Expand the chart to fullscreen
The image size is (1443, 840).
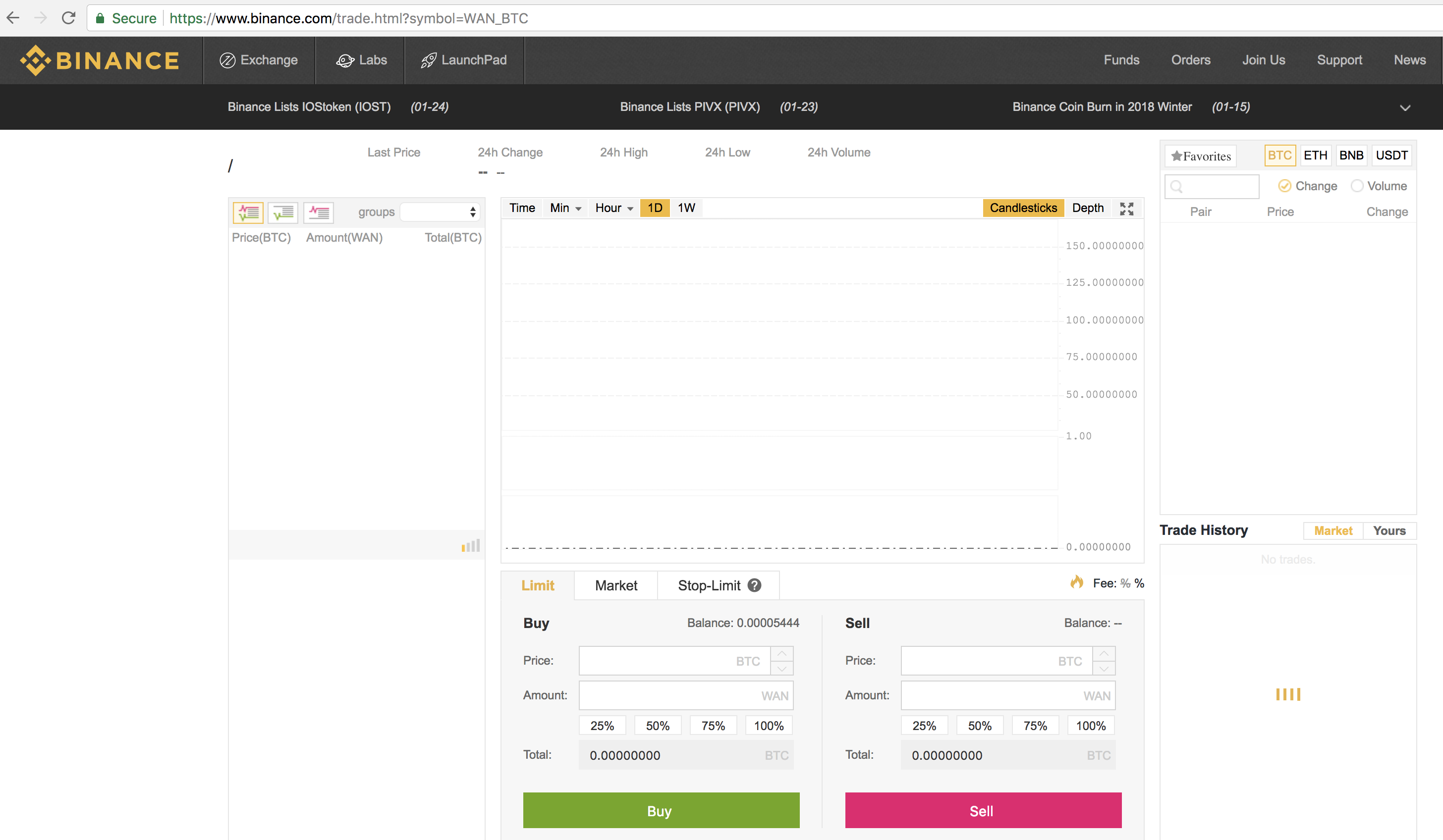click(1126, 209)
